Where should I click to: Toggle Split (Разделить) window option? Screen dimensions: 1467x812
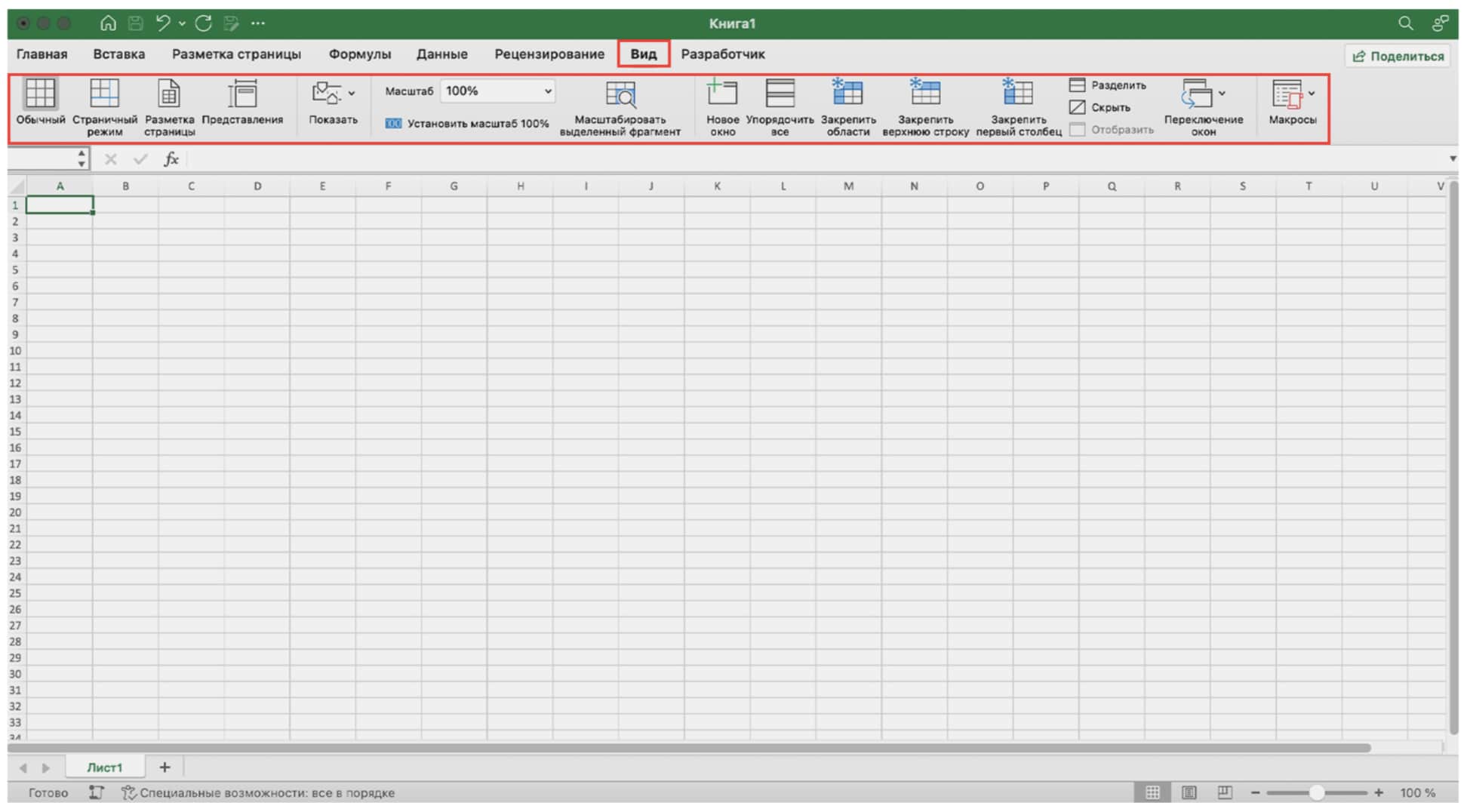pos(1108,85)
